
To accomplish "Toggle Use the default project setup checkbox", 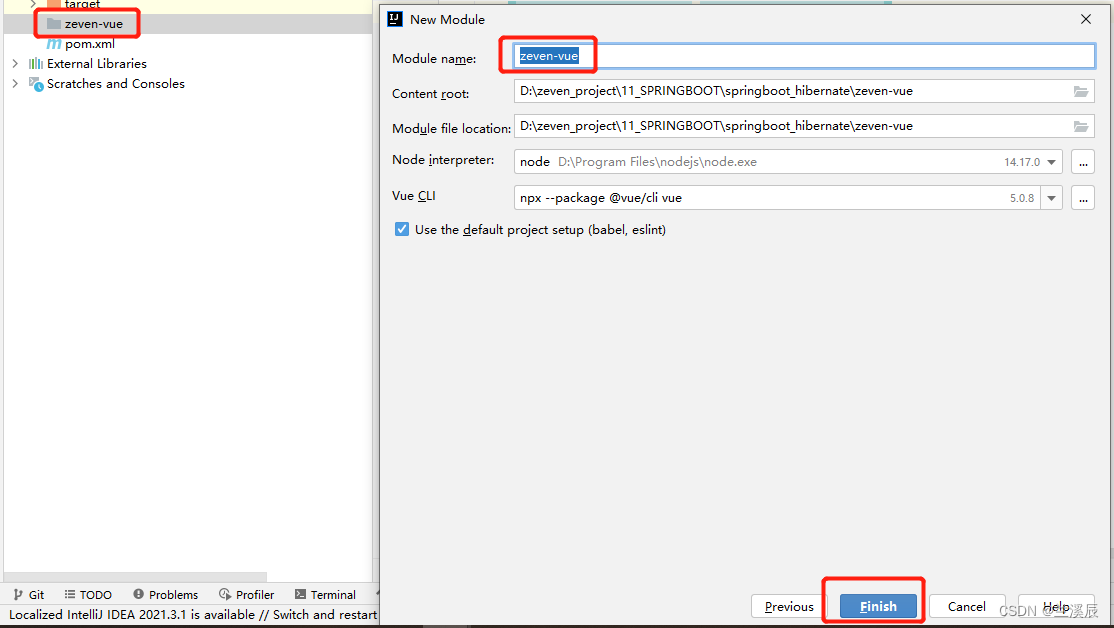I will (402, 229).
